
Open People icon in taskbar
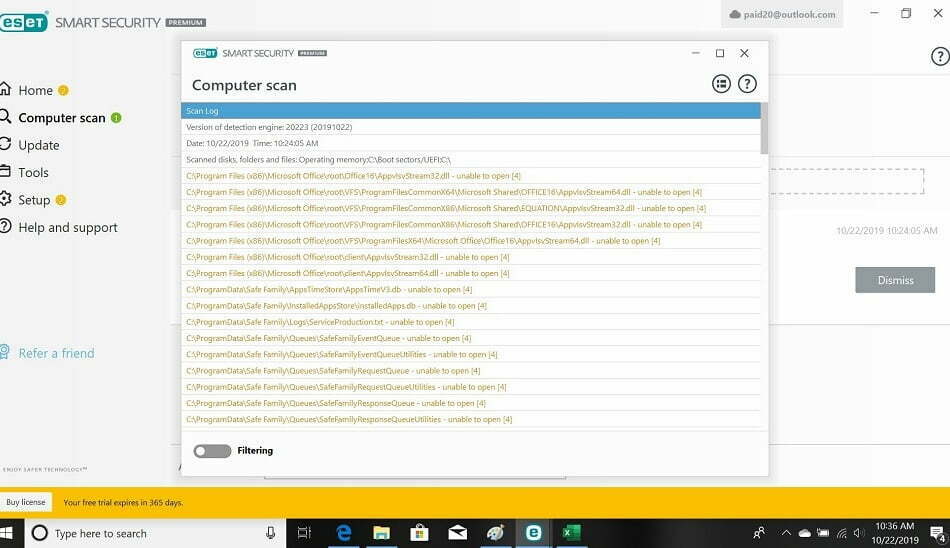759,533
